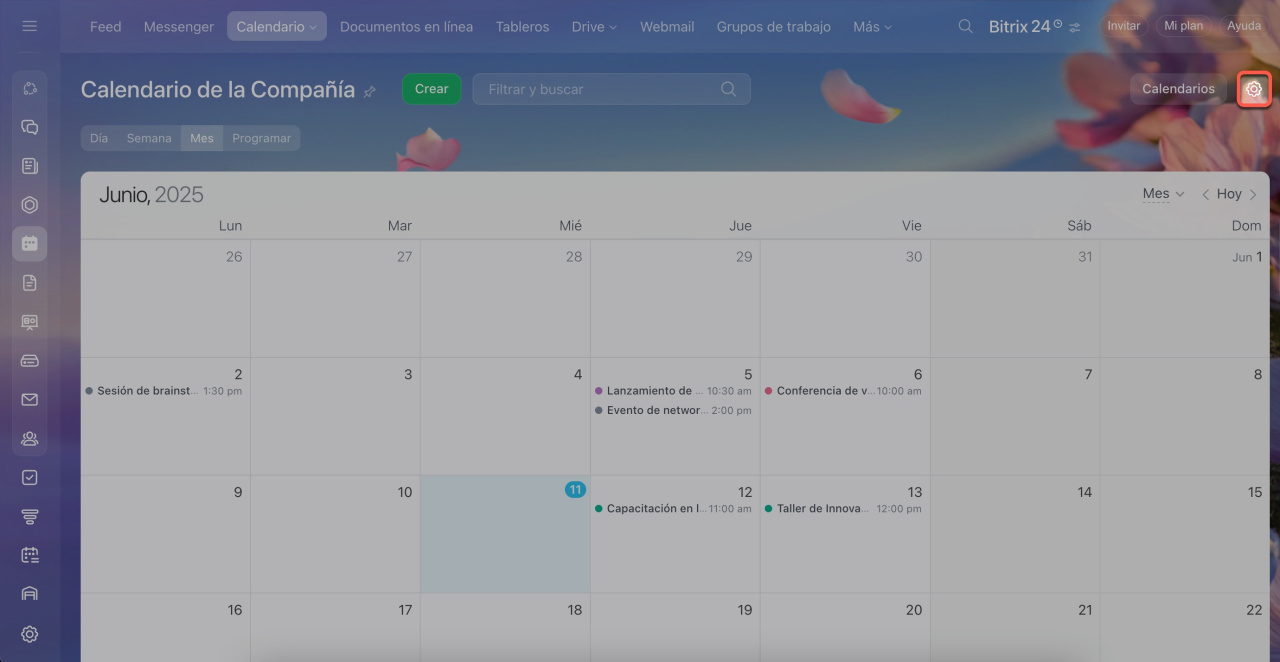Open Grupos de trabajo tab
Viewport: 1280px width, 662px height.
[773, 27]
